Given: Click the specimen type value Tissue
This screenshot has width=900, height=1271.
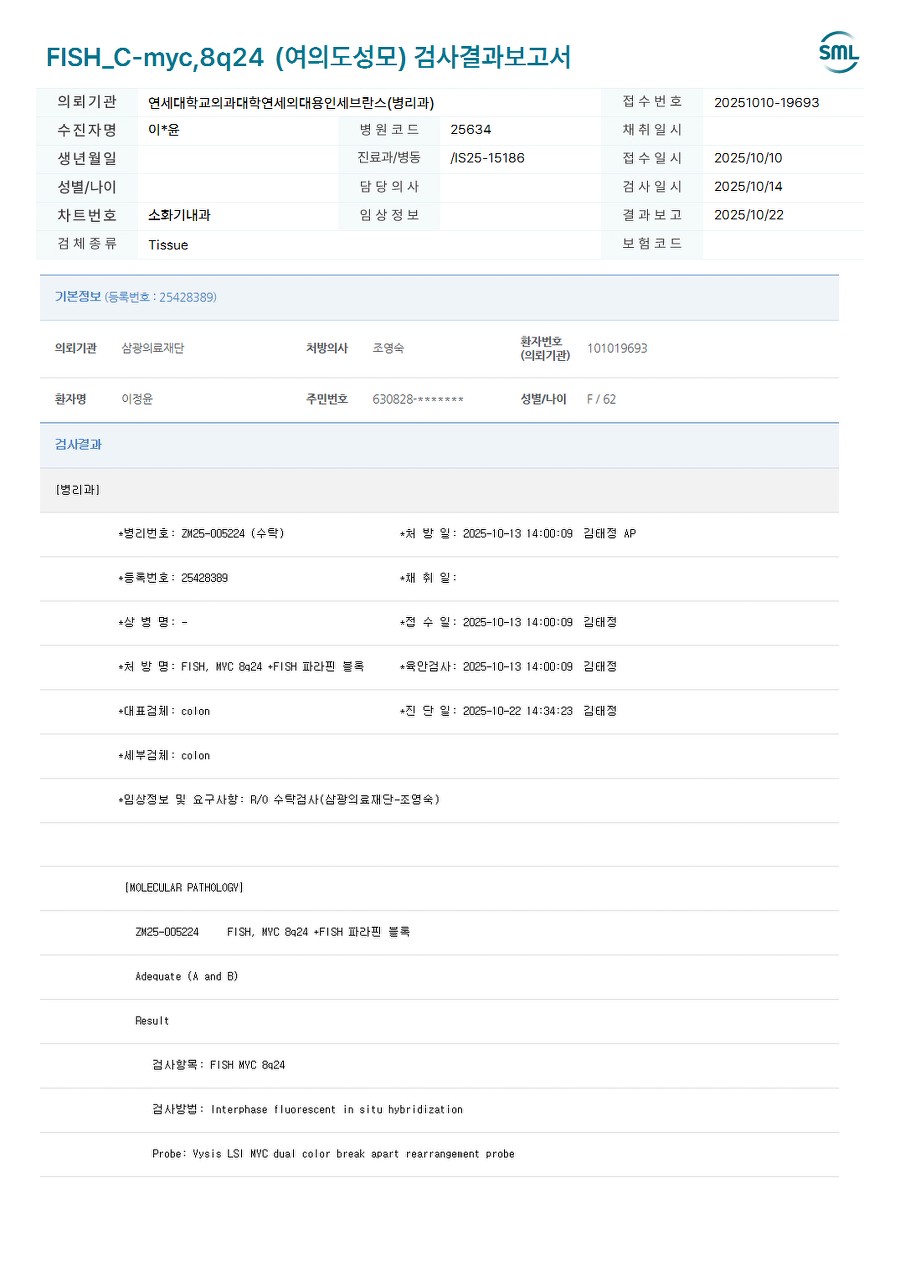Looking at the screenshot, I should point(168,245).
